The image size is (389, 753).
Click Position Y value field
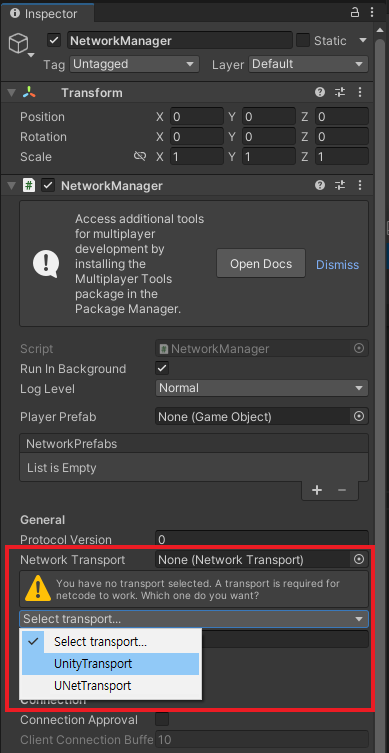[268, 117]
